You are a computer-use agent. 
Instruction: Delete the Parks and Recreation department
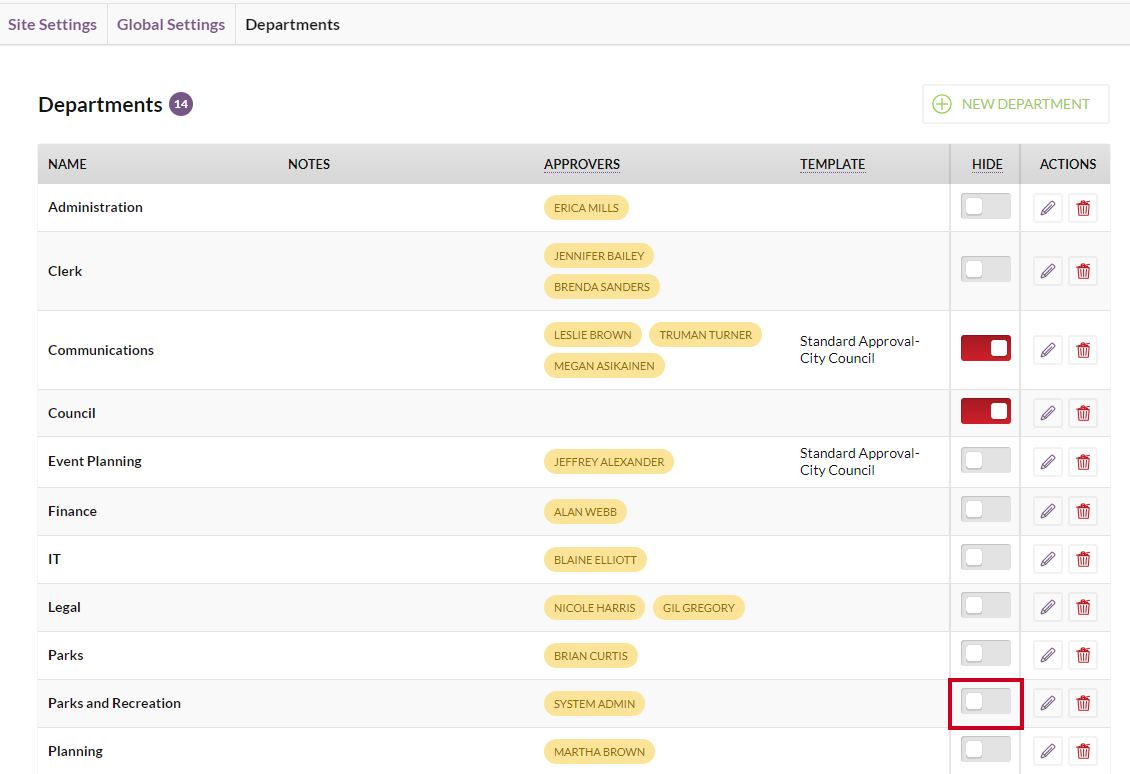pos(1083,703)
